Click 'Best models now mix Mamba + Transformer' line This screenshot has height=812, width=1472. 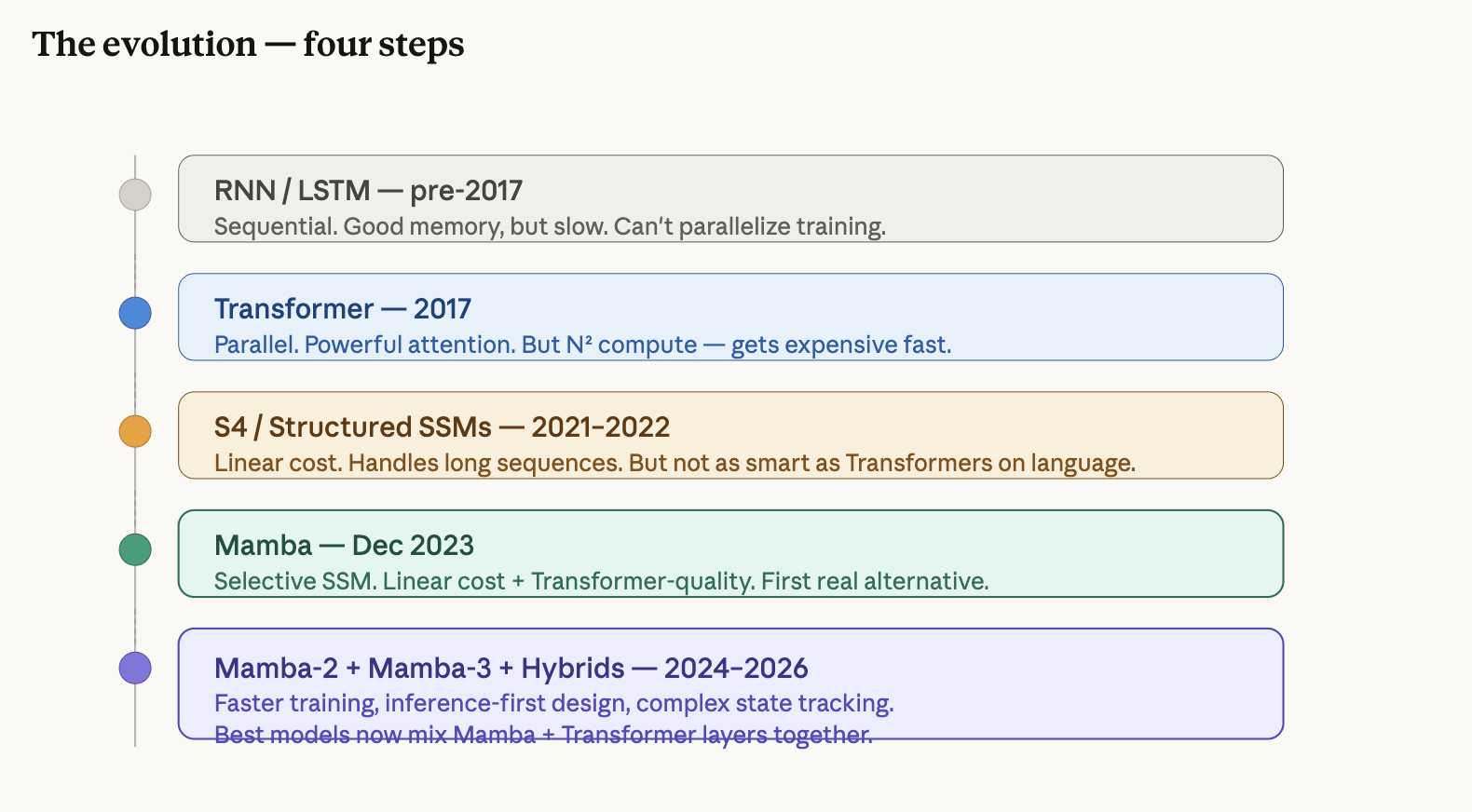coord(543,735)
